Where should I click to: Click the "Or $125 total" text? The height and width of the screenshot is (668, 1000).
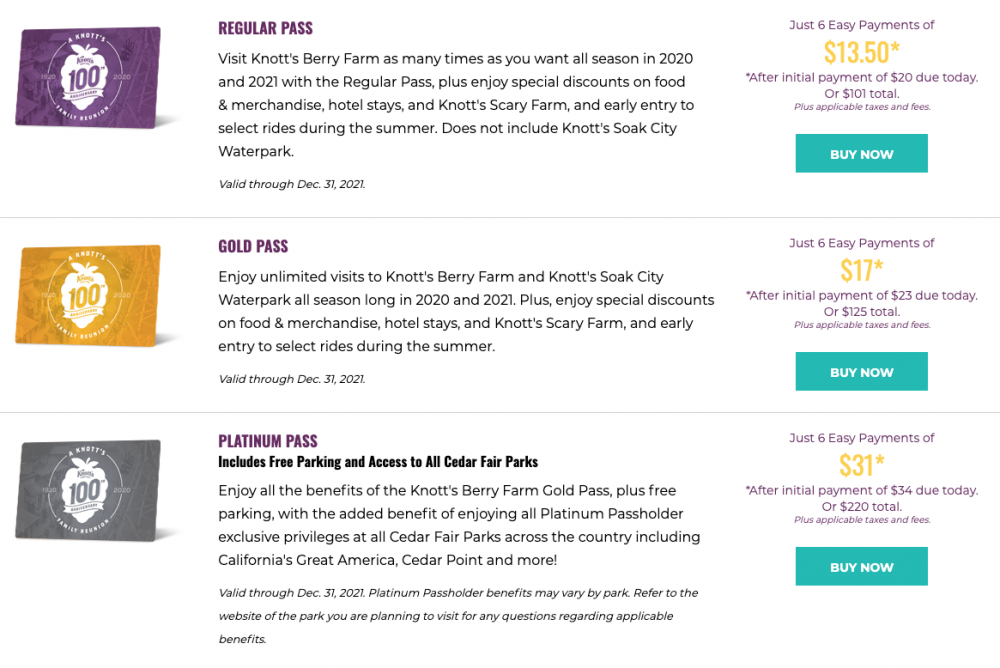(861, 311)
